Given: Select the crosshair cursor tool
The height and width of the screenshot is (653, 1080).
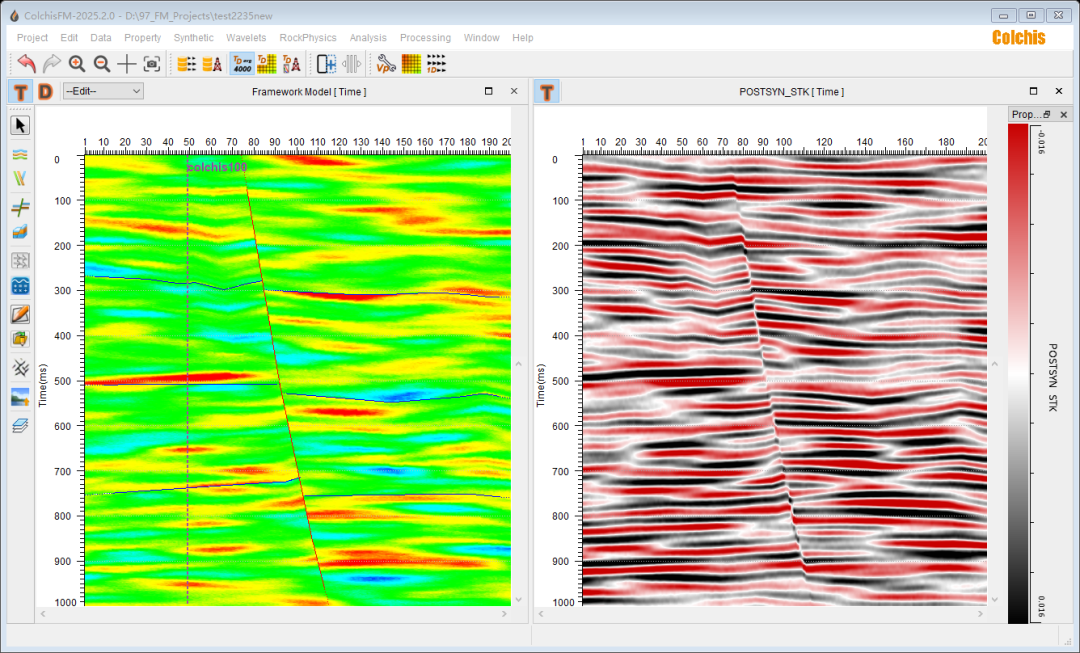Looking at the screenshot, I should click(x=127, y=64).
